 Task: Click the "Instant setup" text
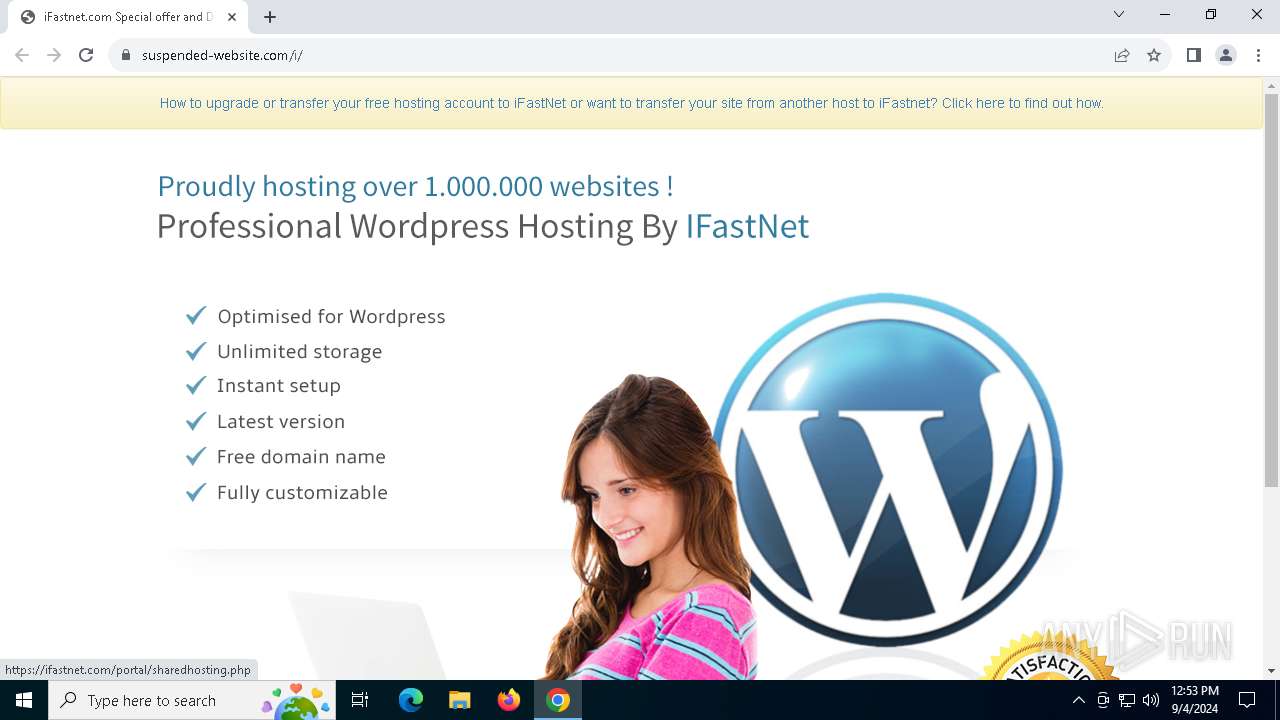coord(278,385)
